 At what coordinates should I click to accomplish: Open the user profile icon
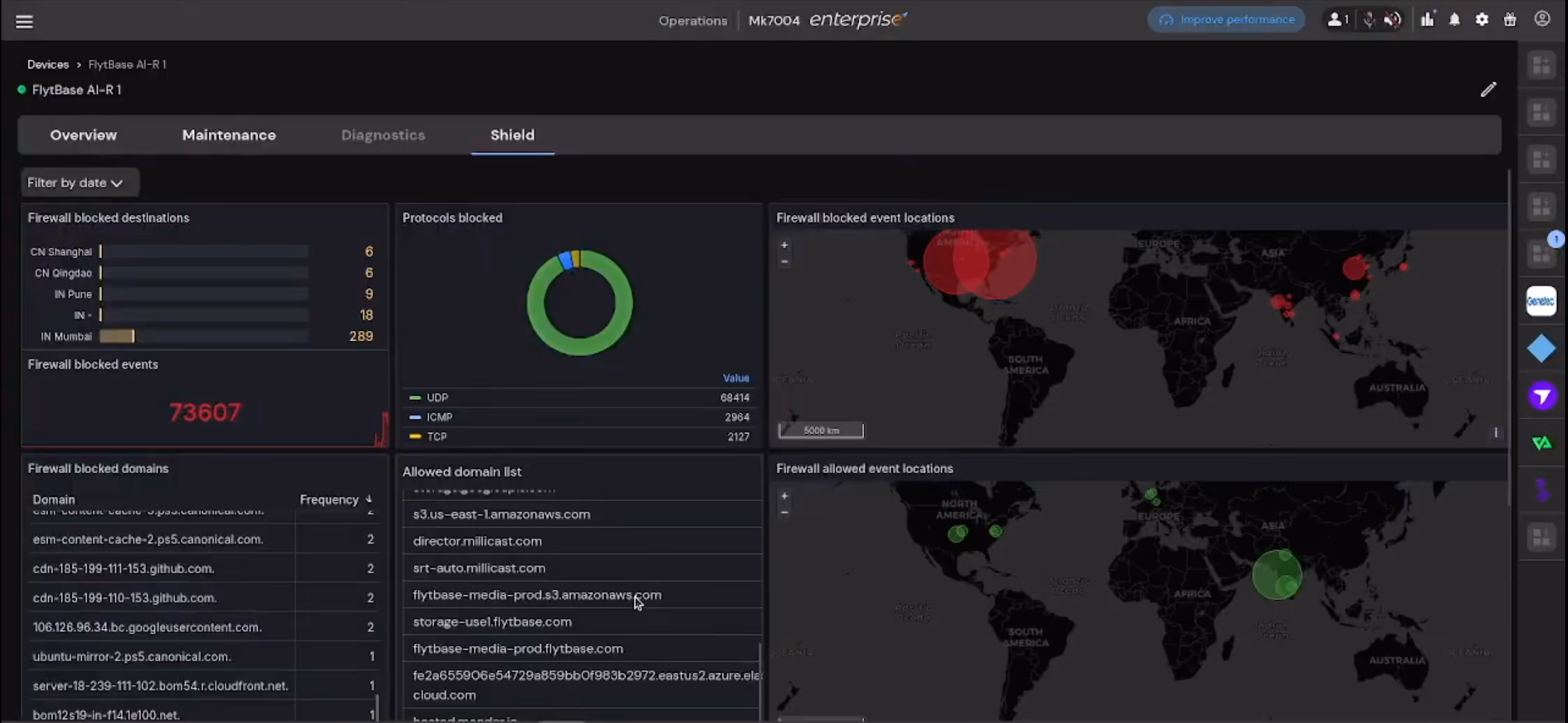click(x=1542, y=19)
